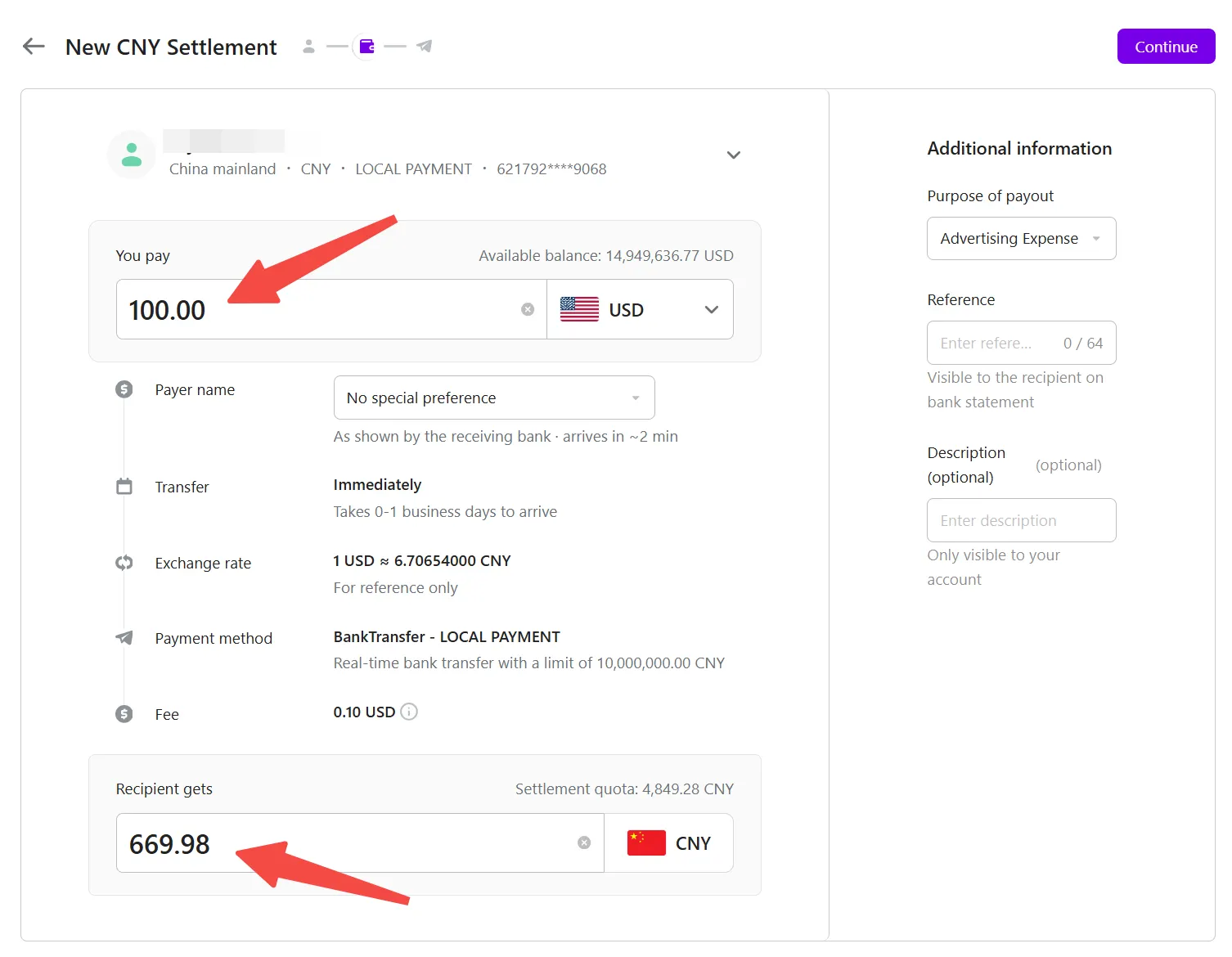The height and width of the screenshot is (957, 1232).
Task: Click the New CNY Settlement title
Action: coord(171,47)
